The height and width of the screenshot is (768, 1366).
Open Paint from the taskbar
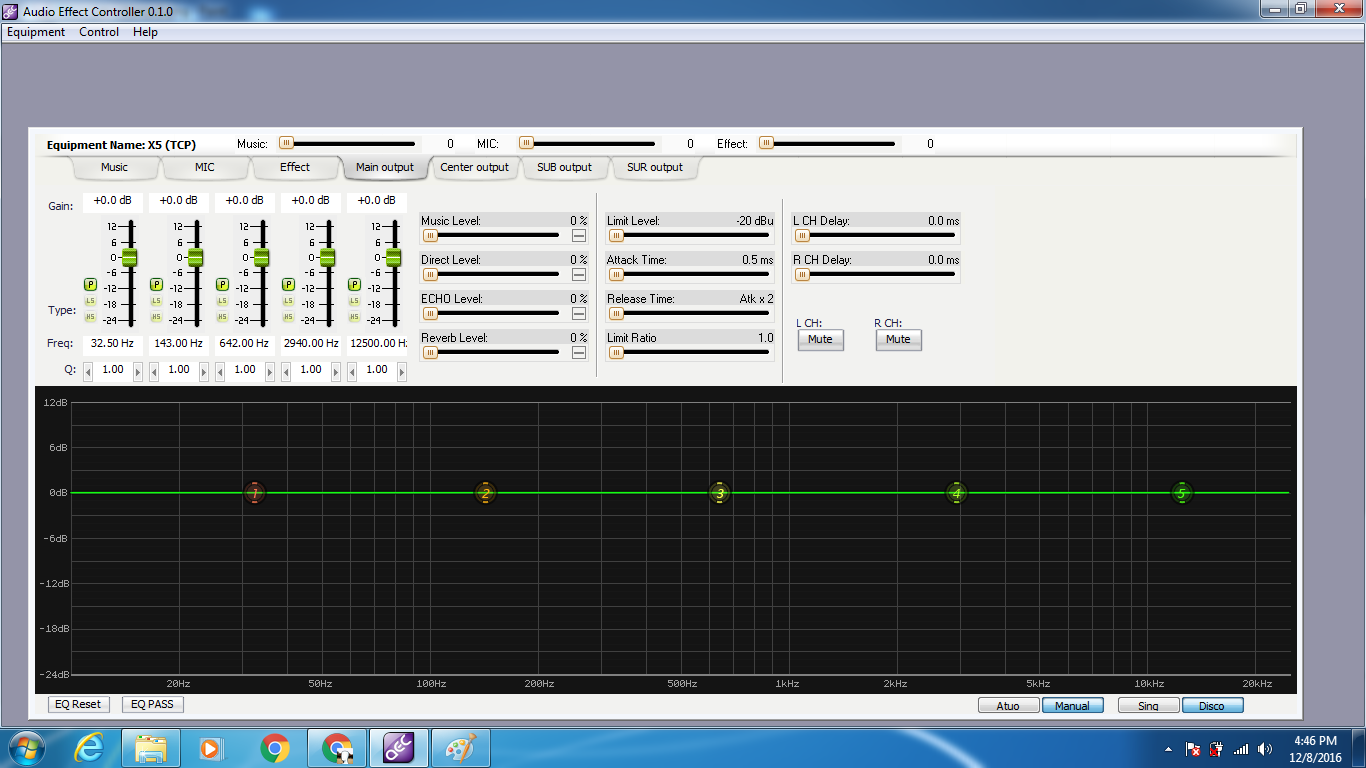(461, 748)
